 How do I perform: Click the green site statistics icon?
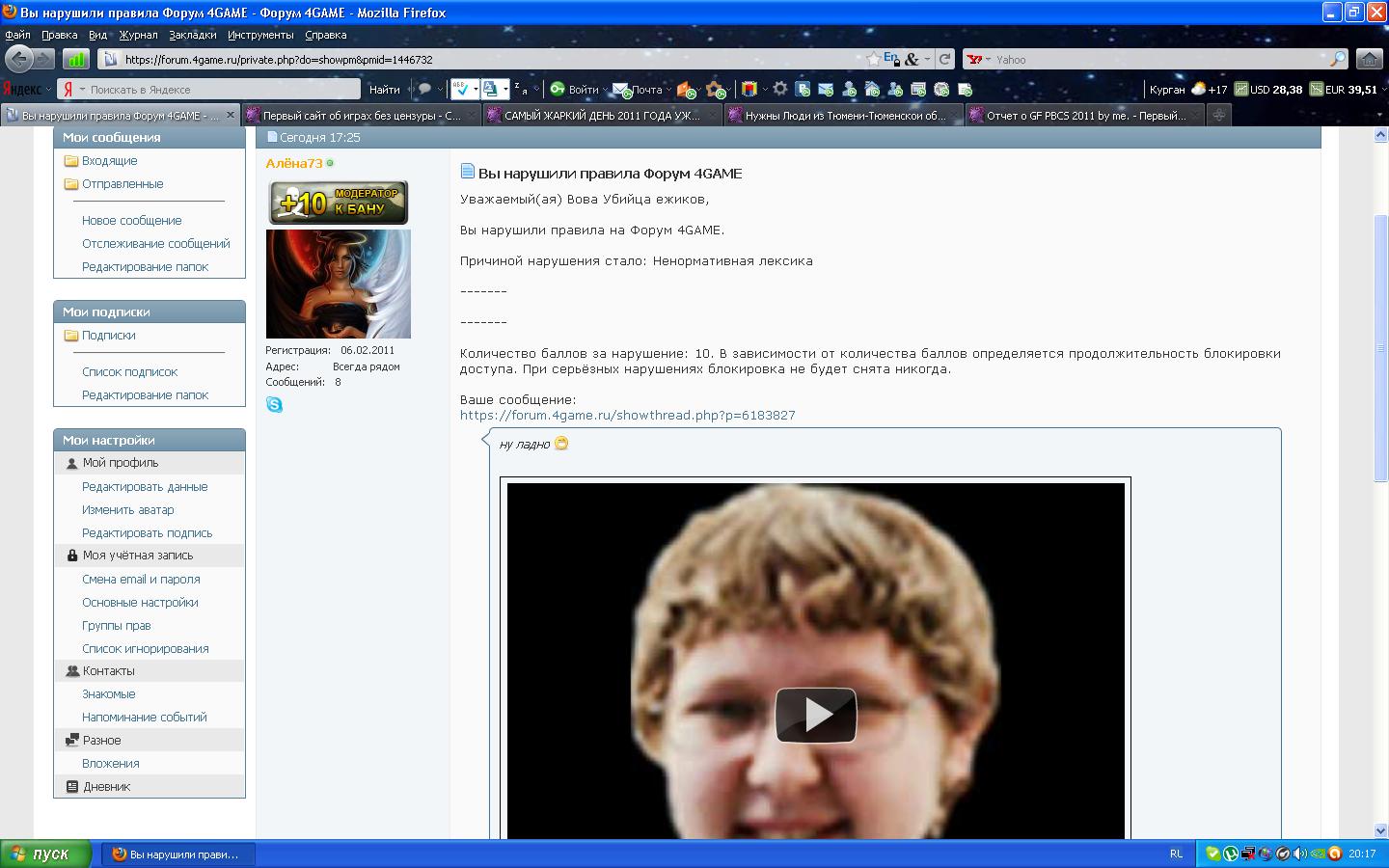[x=76, y=59]
